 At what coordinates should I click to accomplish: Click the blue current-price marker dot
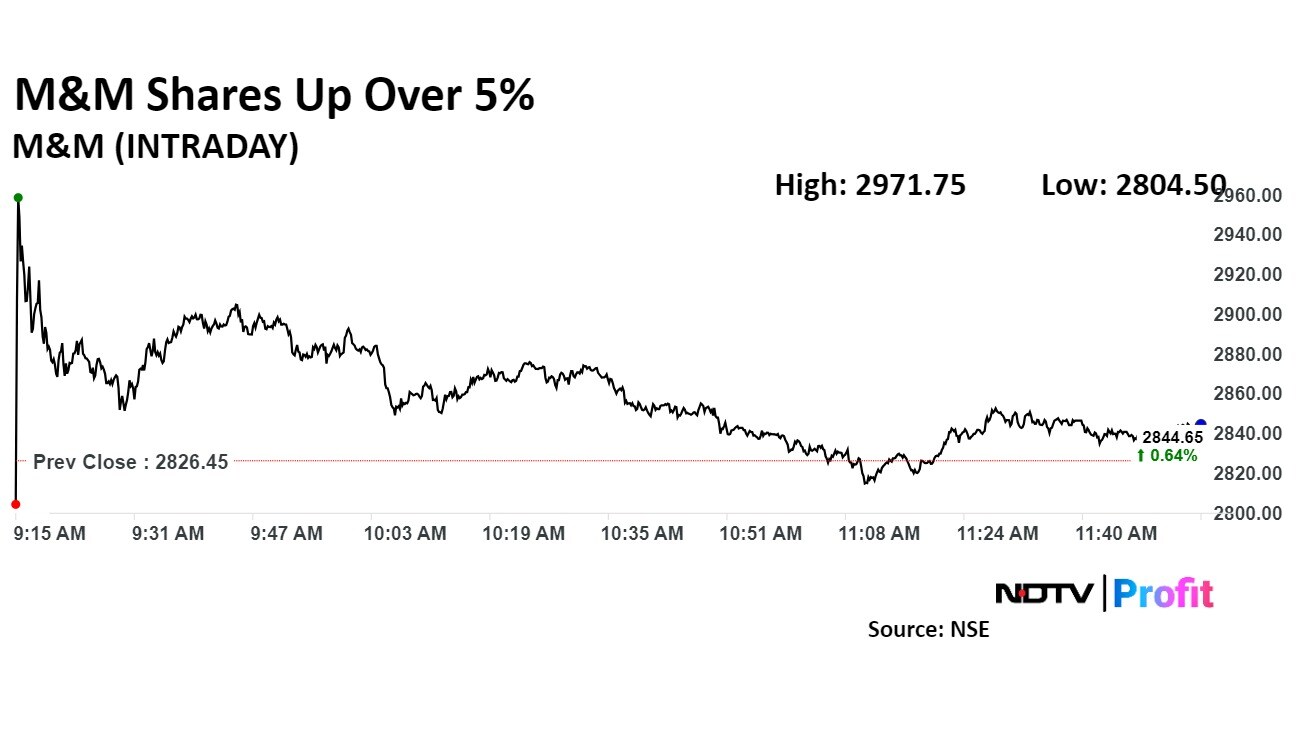point(1200,425)
